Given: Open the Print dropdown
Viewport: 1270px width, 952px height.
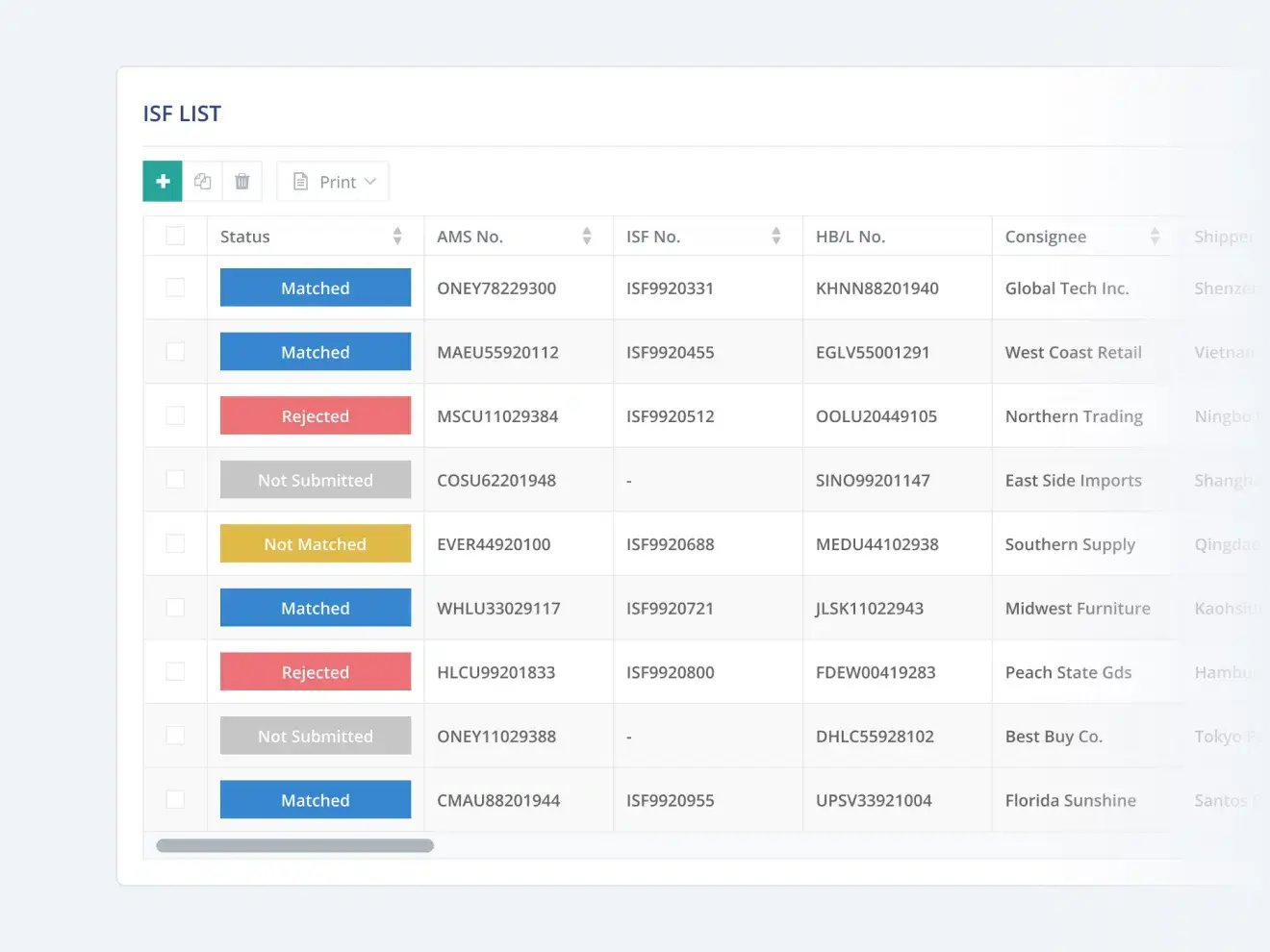Looking at the screenshot, I should pos(333,181).
